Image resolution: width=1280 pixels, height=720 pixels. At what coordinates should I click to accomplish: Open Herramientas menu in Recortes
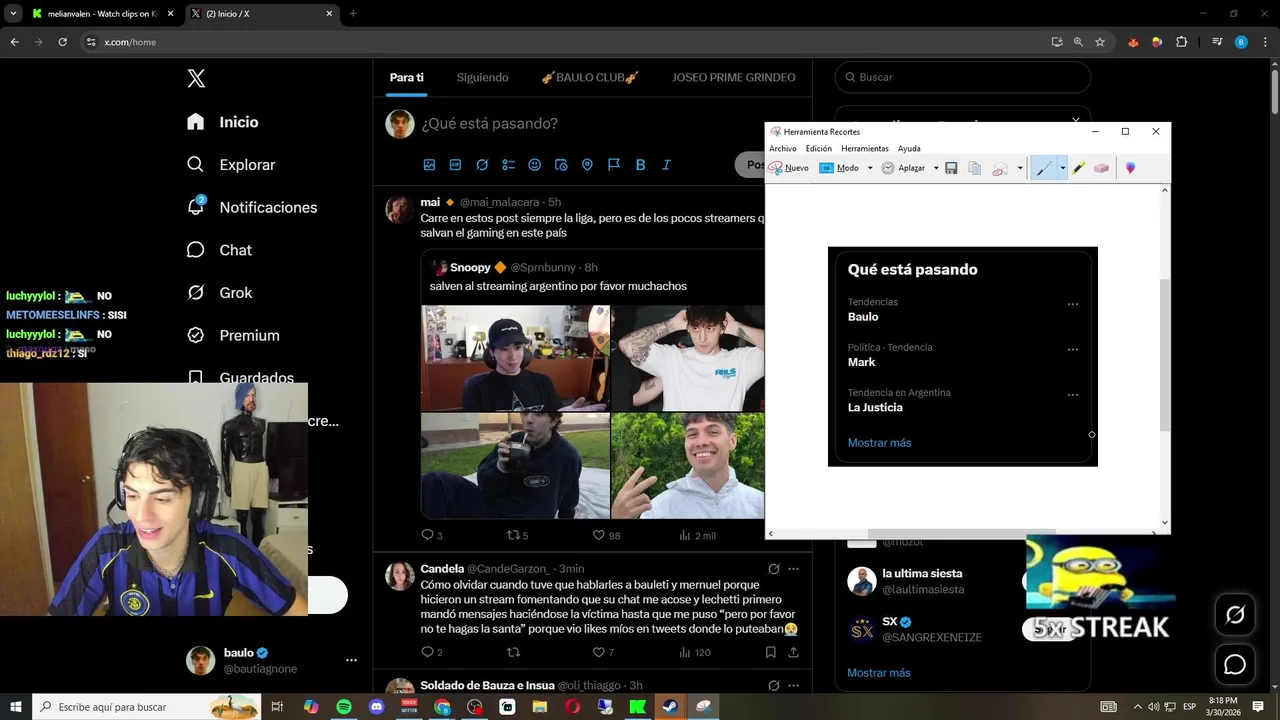(865, 148)
